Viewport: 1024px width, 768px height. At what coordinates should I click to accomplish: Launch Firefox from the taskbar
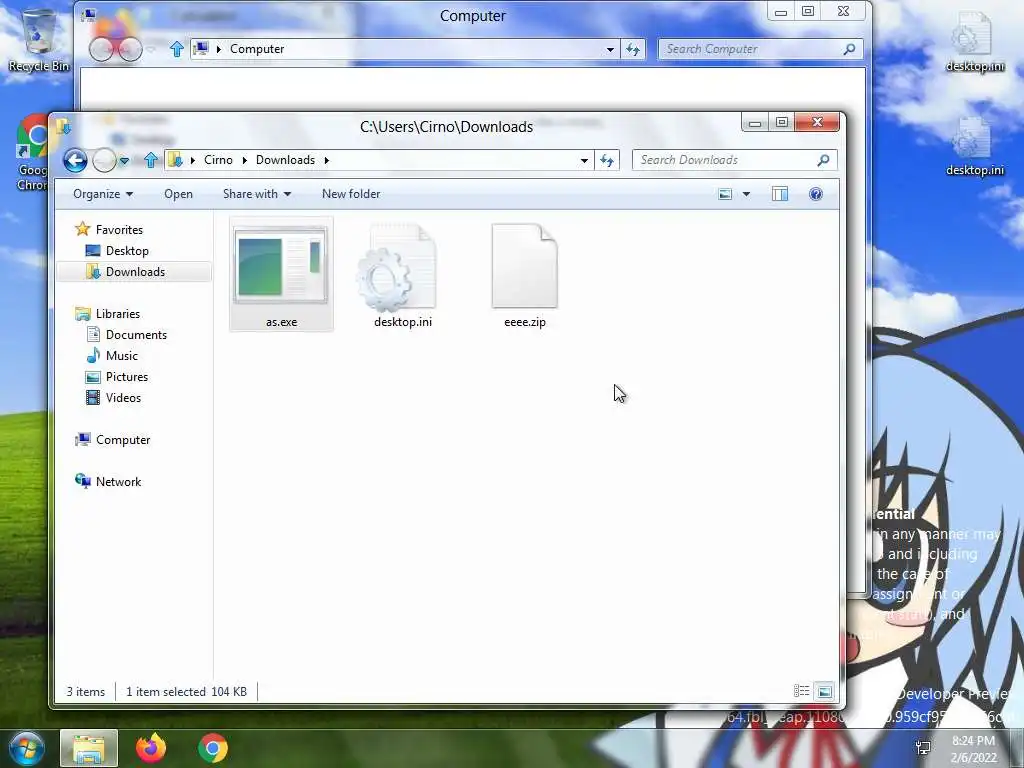point(151,748)
